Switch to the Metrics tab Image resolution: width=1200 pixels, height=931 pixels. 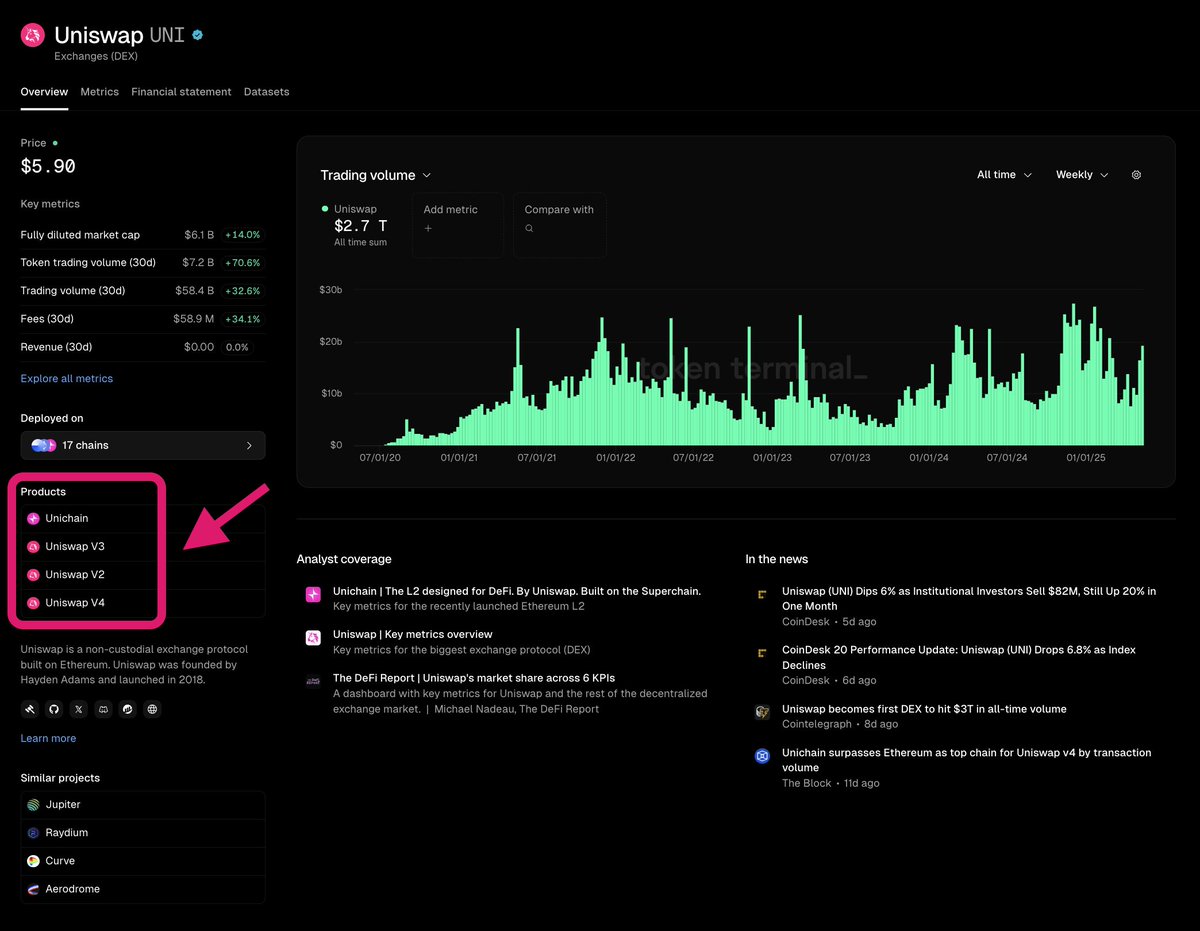tap(100, 92)
